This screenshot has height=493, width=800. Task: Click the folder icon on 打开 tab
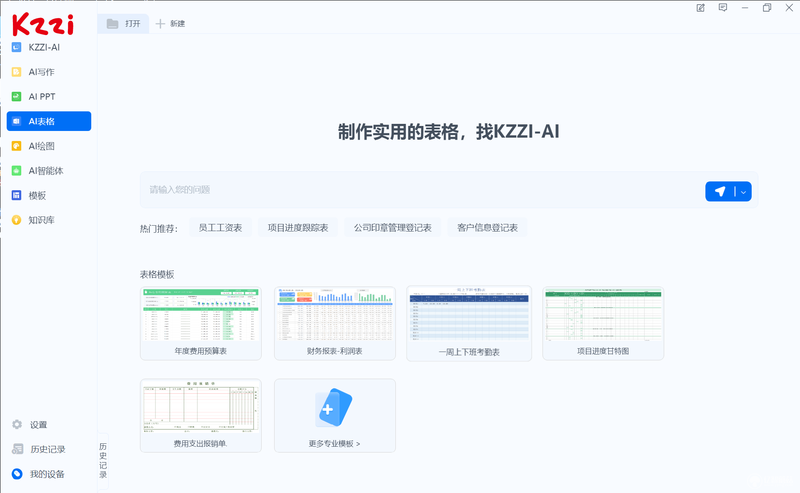(112, 23)
